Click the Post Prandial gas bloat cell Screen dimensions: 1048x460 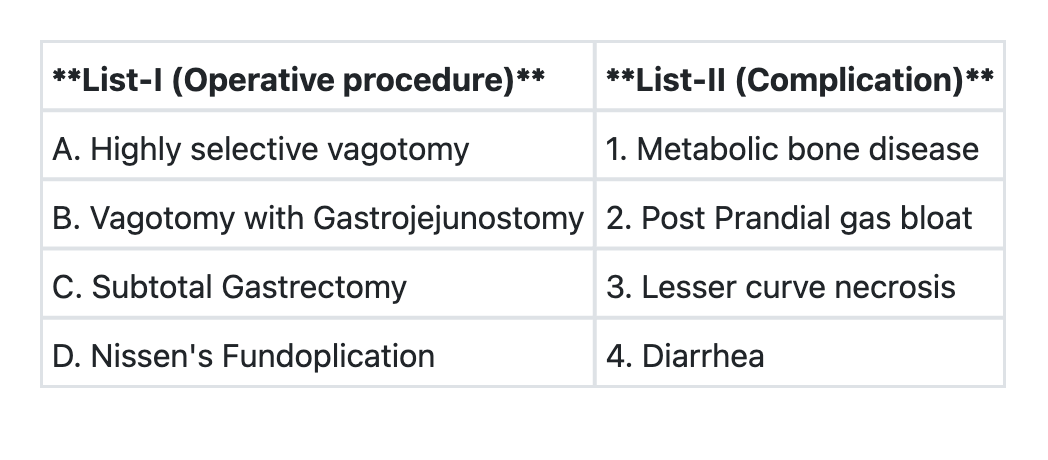click(x=789, y=218)
